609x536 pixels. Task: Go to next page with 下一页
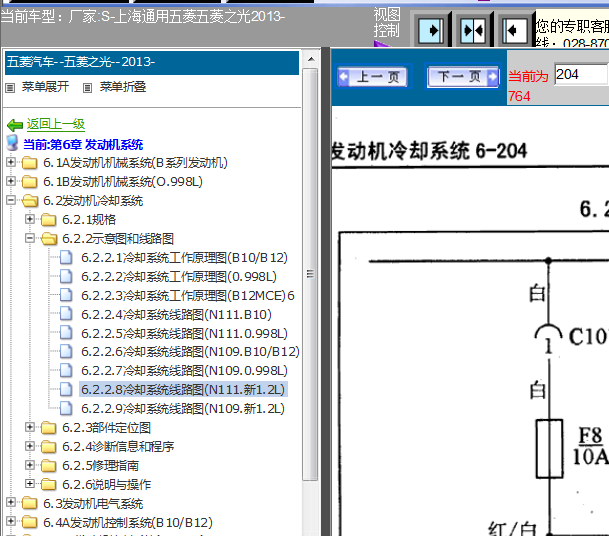(463, 76)
